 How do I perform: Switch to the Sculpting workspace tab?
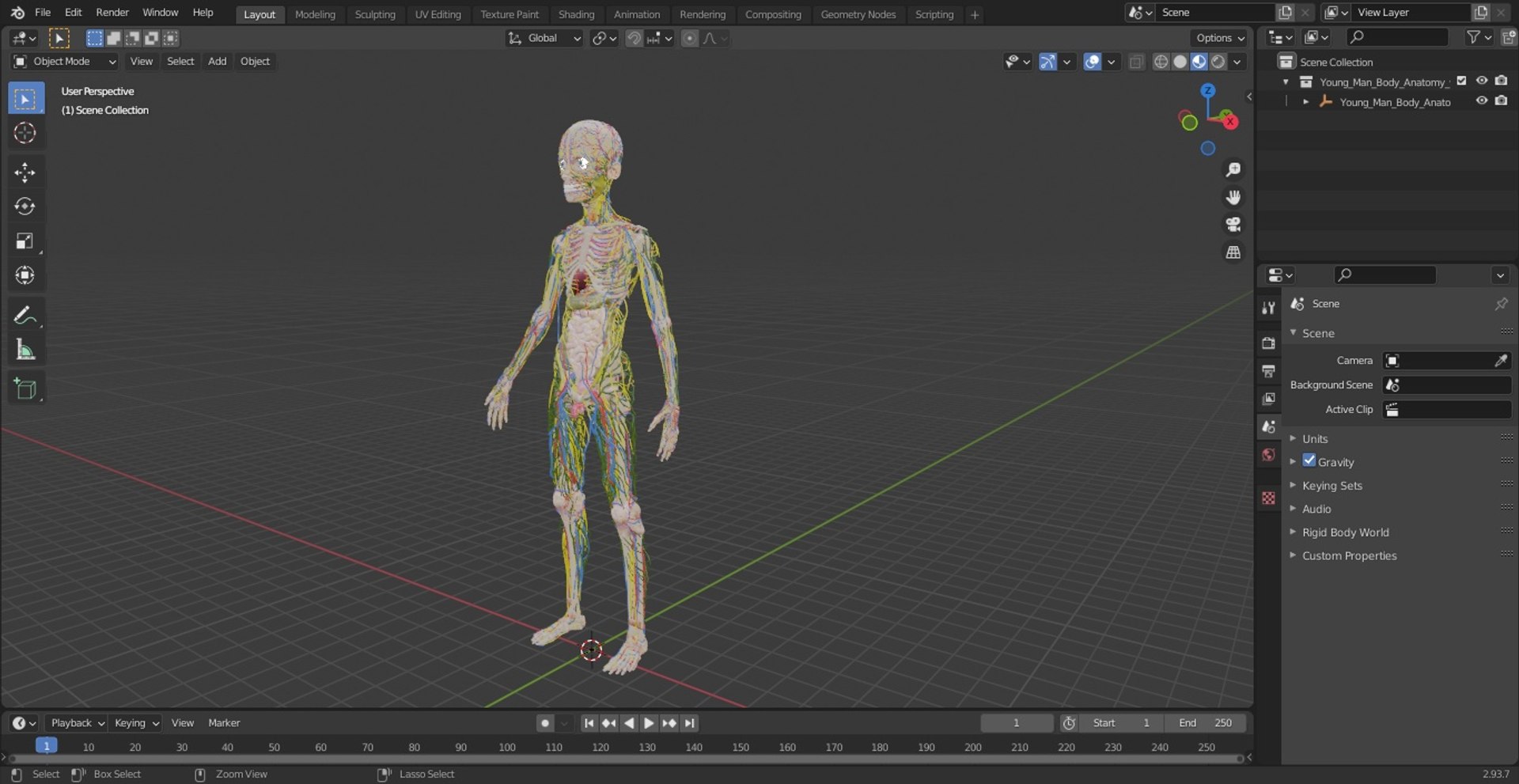pyautogui.click(x=375, y=14)
